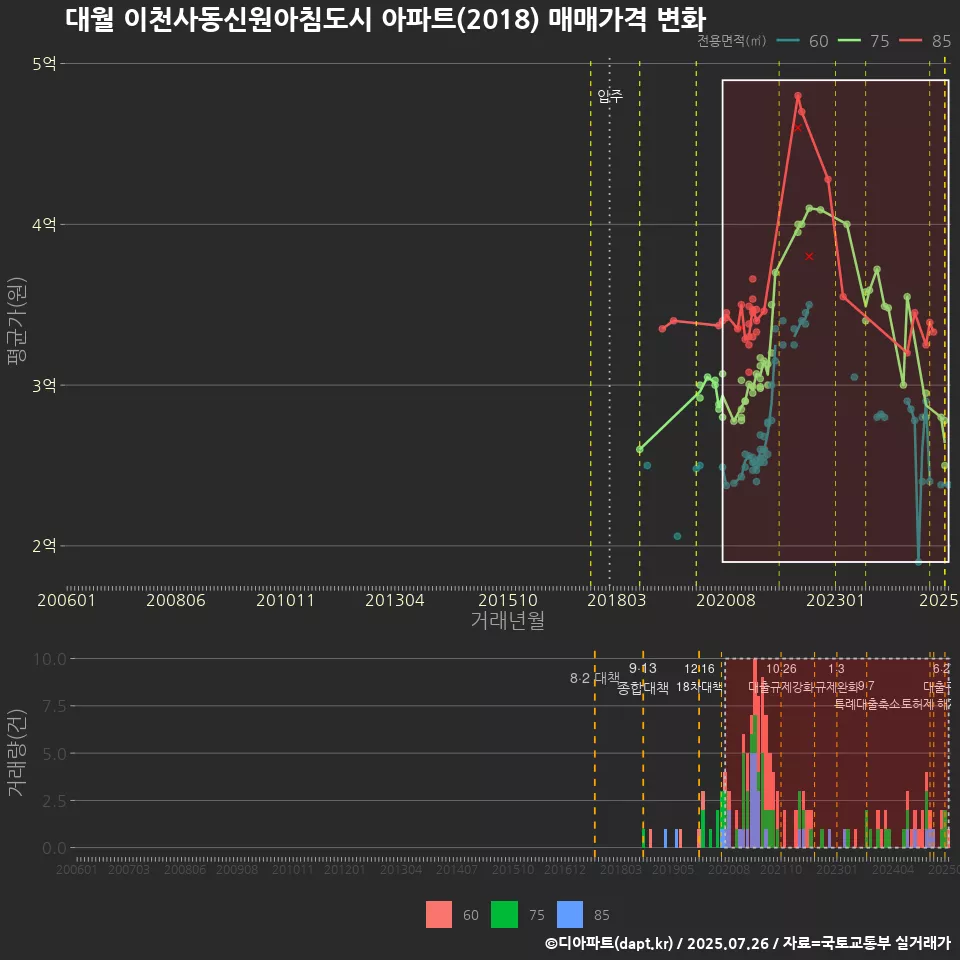This screenshot has height=960, width=960.
Task: Click '200806' on the upper price chart axis
Action: click(x=176, y=600)
